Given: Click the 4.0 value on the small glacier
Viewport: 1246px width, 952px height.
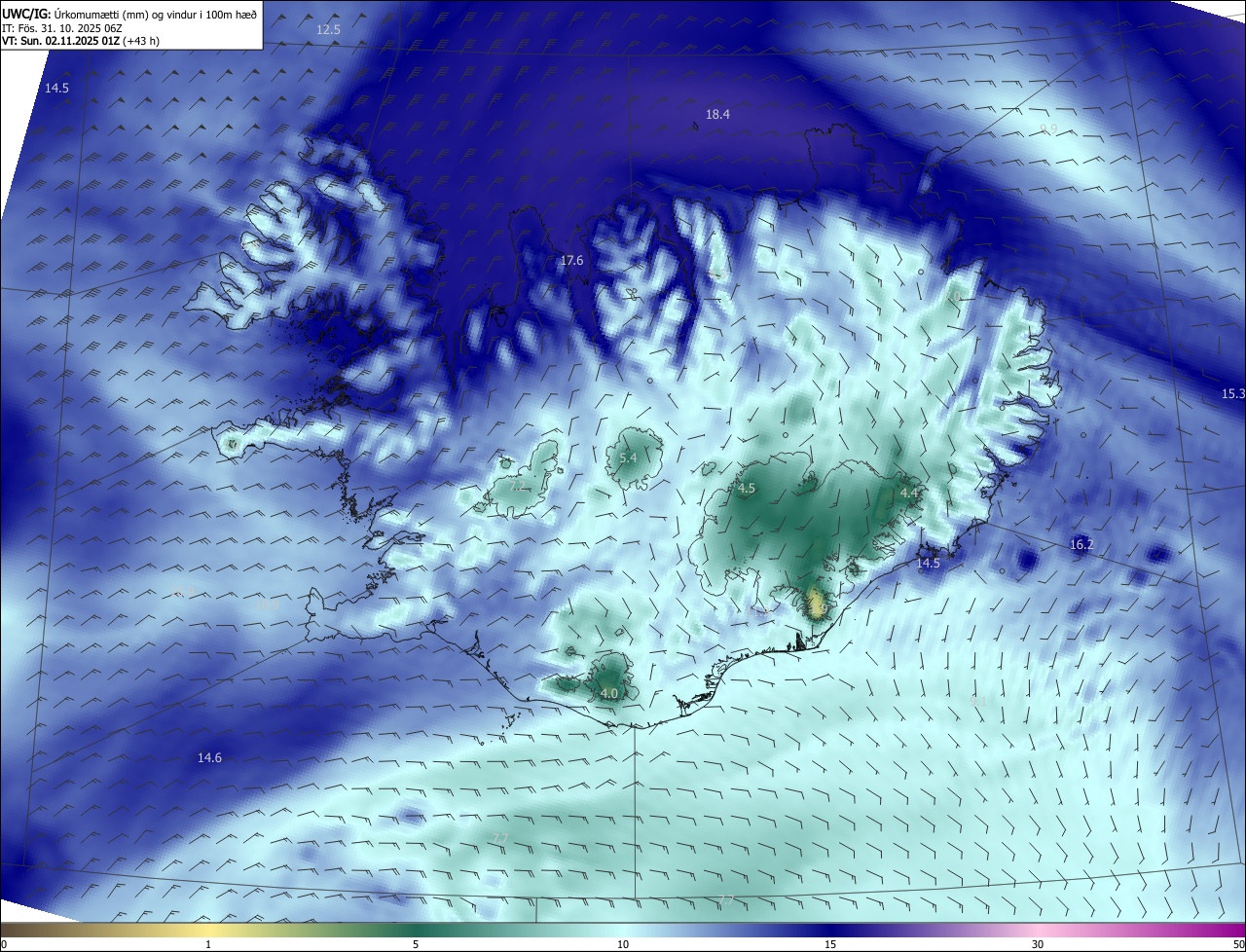Looking at the screenshot, I should (x=609, y=694).
